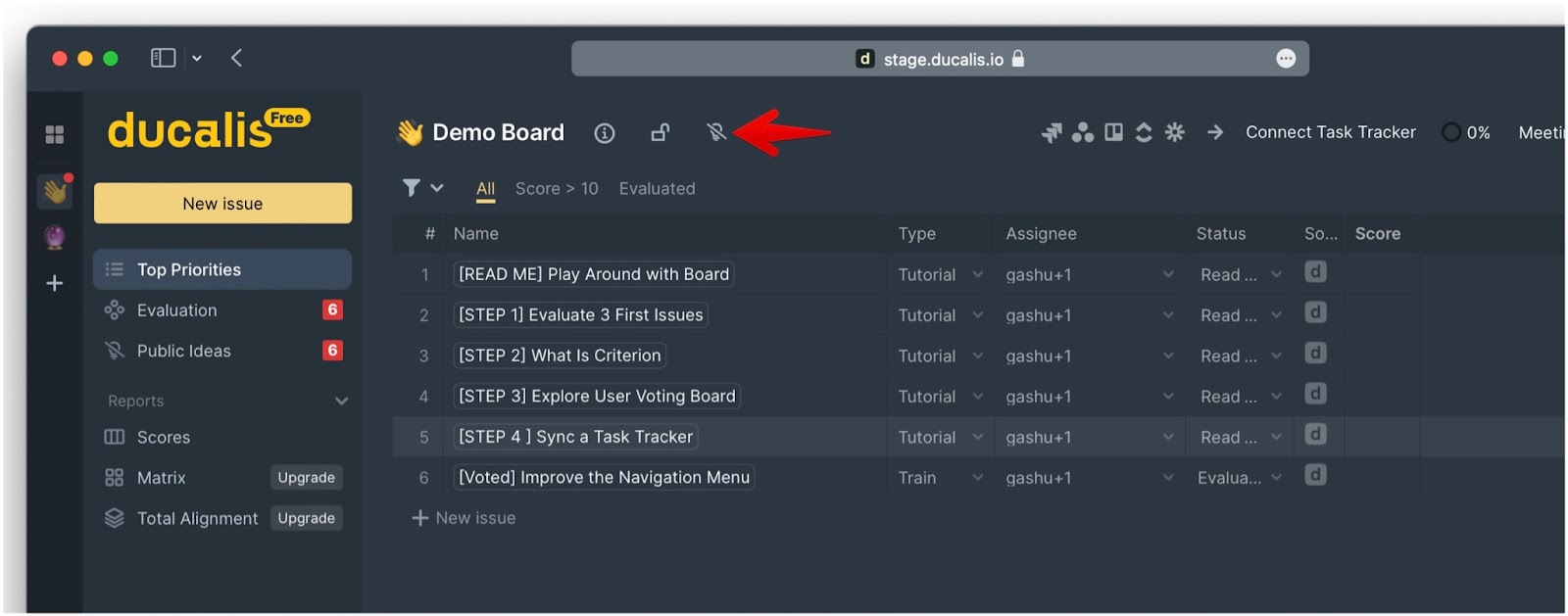The height and width of the screenshot is (616, 1568).
Task: Click the filter funnel icon
Action: (412, 187)
